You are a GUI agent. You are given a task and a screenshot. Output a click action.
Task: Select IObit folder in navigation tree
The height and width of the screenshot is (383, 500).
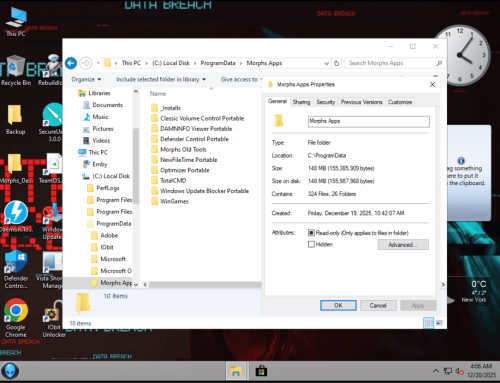coord(102,247)
